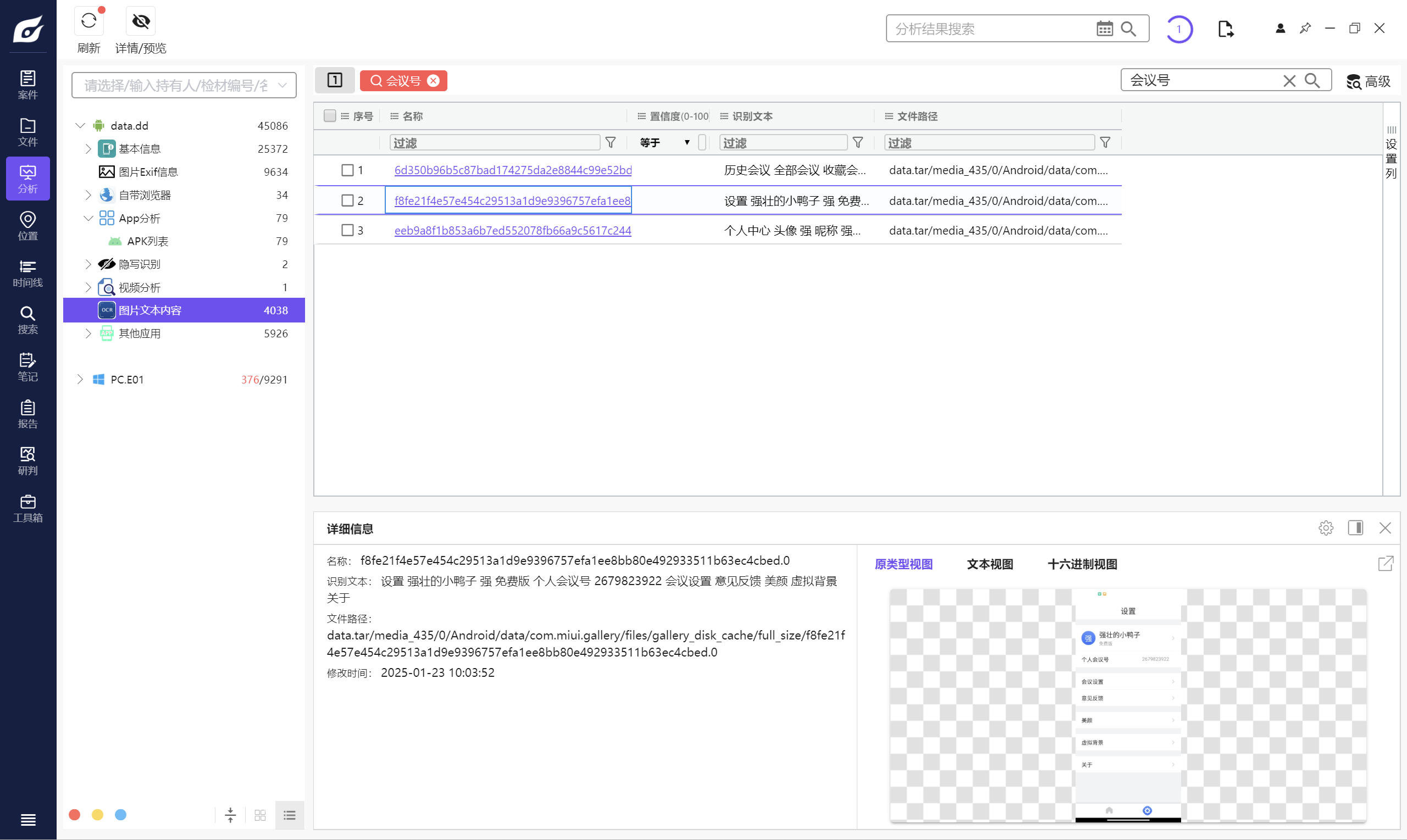Screen dimensions: 1407x840
Task: Click the collapse/align icon at tree bottom
Action: tap(230, 815)
